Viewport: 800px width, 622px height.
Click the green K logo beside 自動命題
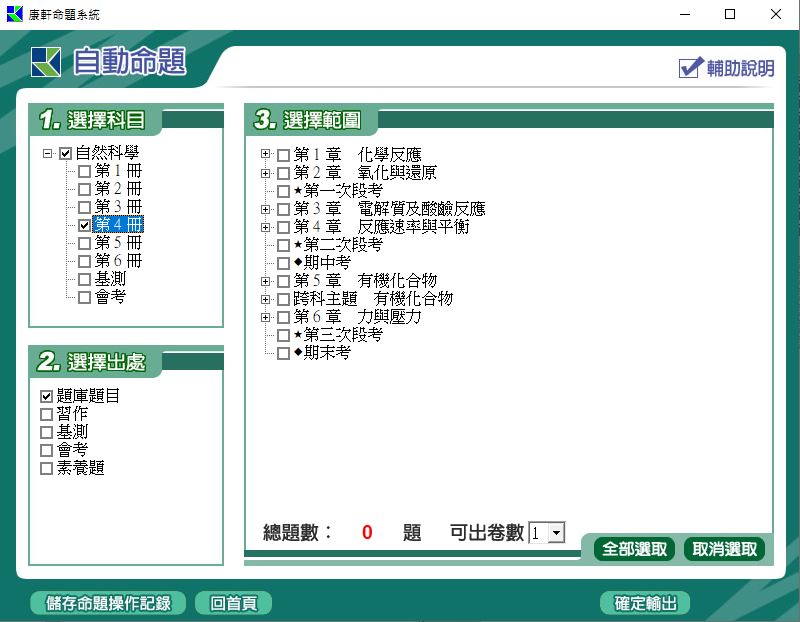coord(46,62)
